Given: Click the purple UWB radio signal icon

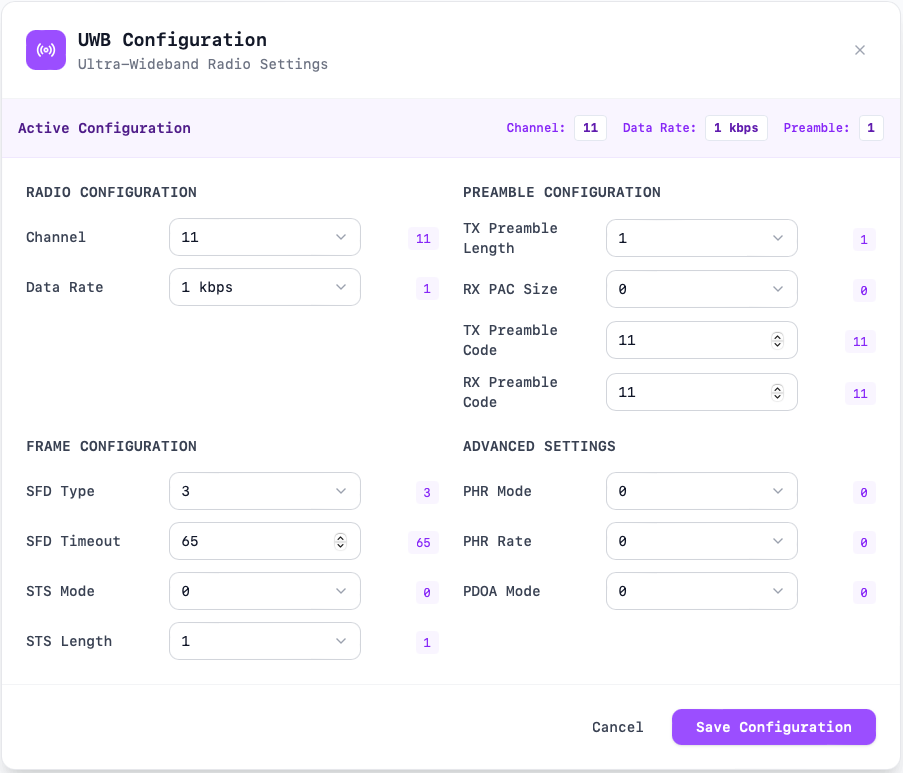Looking at the screenshot, I should point(46,50).
